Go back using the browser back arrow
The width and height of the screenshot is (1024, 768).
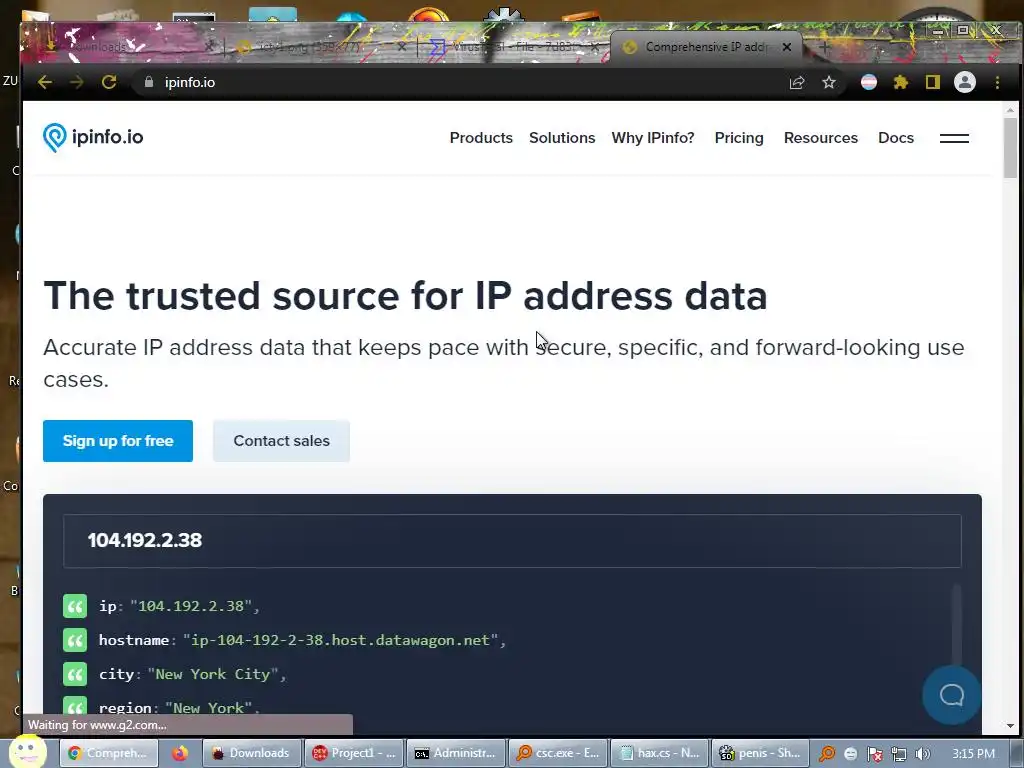click(x=44, y=82)
